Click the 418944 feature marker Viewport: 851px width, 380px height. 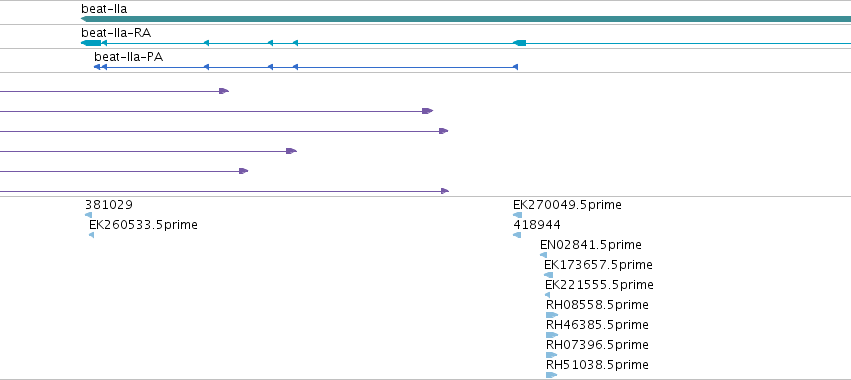(x=517, y=235)
